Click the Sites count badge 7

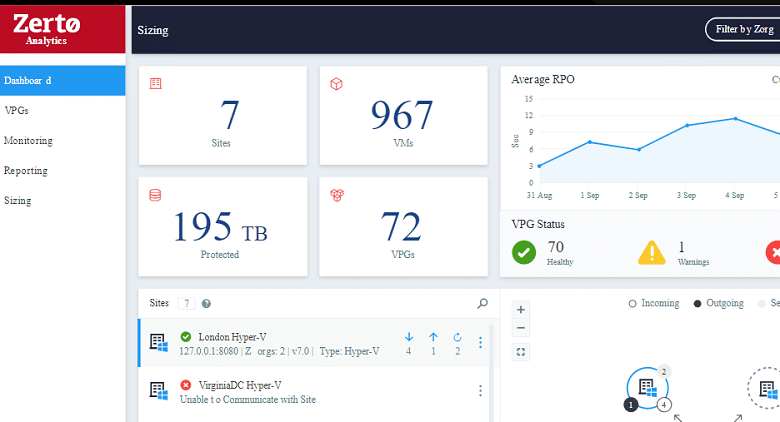click(187, 304)
